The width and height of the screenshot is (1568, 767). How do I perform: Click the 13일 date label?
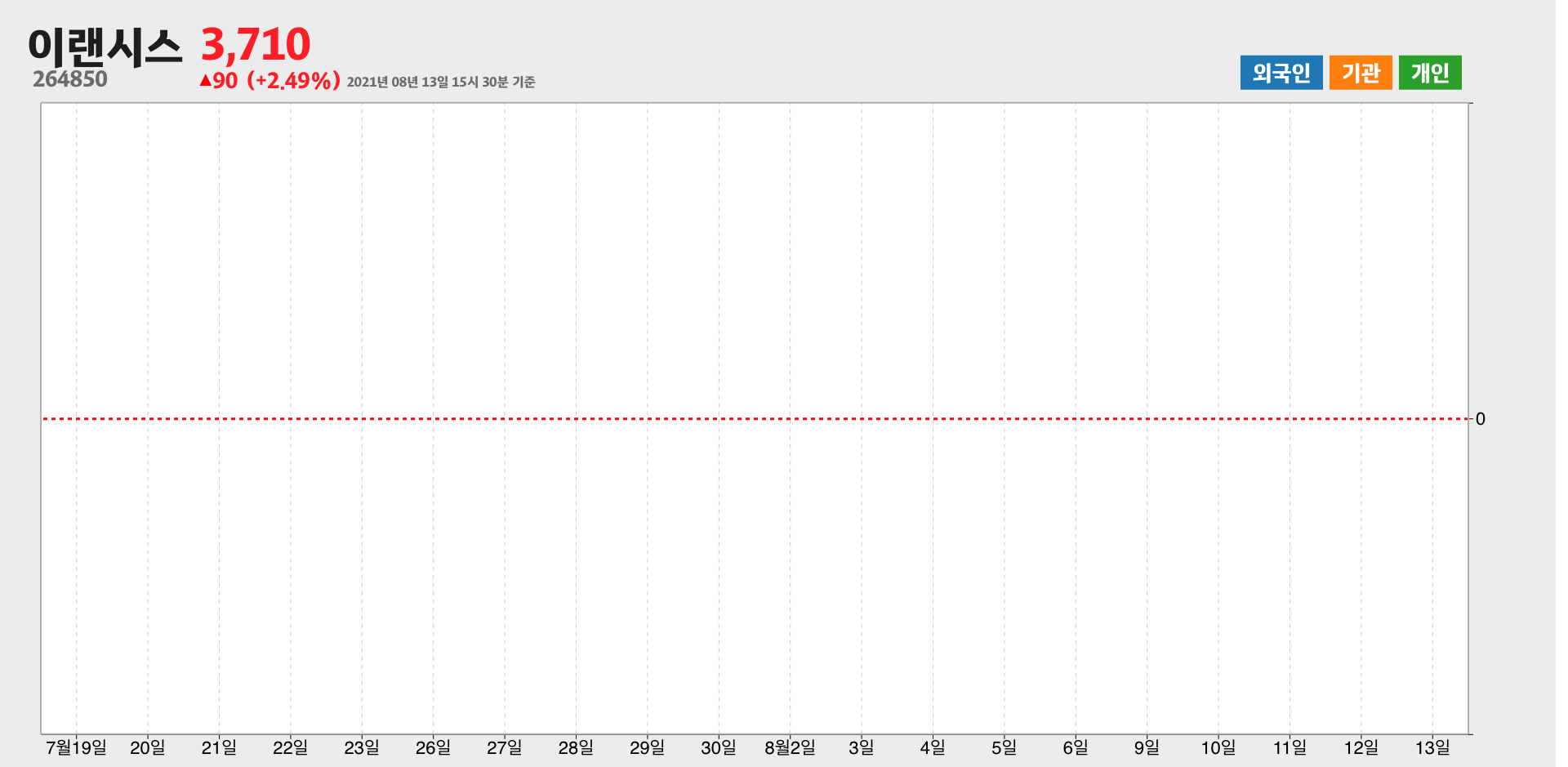point(1432,747)
